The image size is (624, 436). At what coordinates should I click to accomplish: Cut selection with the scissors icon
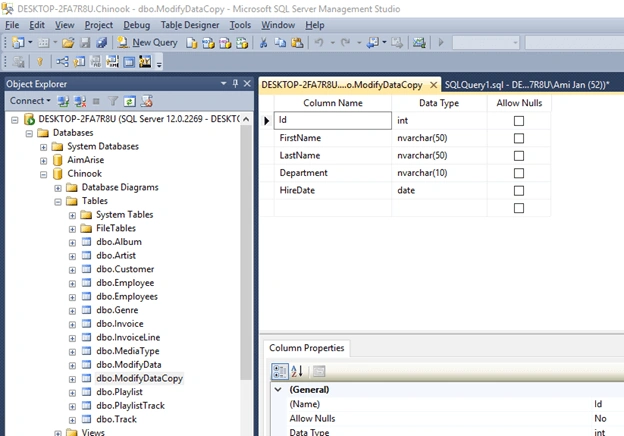point(263,42)
